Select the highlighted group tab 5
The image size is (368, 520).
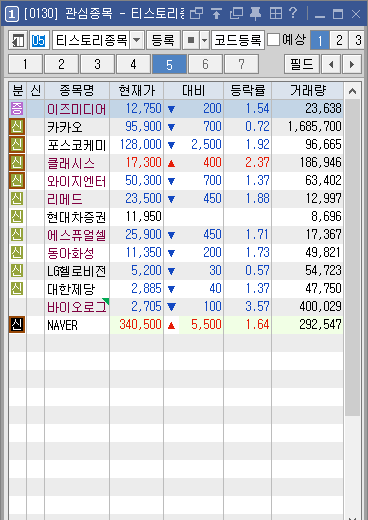click(x=169, y=64)
